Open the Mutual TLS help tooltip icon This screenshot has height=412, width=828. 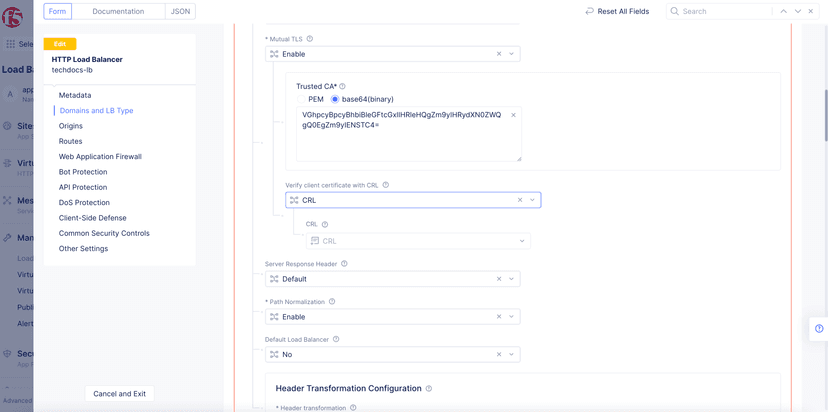[x=310, y=39]
